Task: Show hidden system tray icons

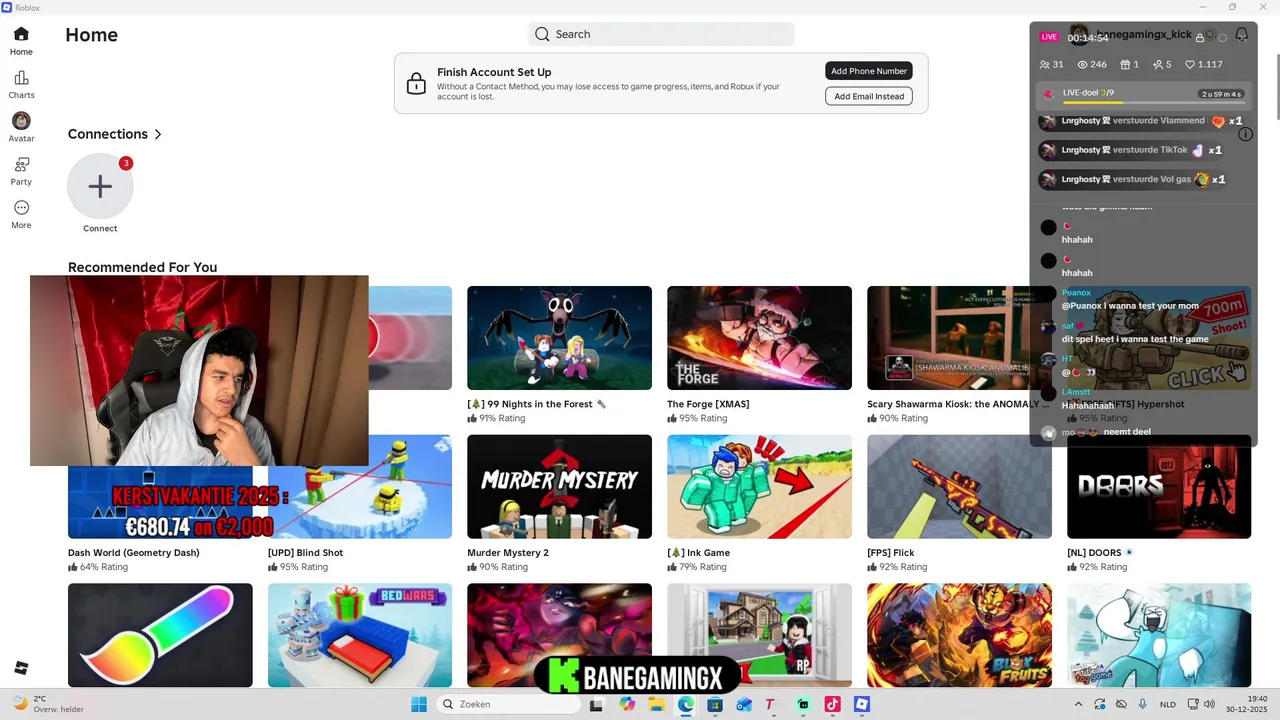Action: tap(1078, 704)
